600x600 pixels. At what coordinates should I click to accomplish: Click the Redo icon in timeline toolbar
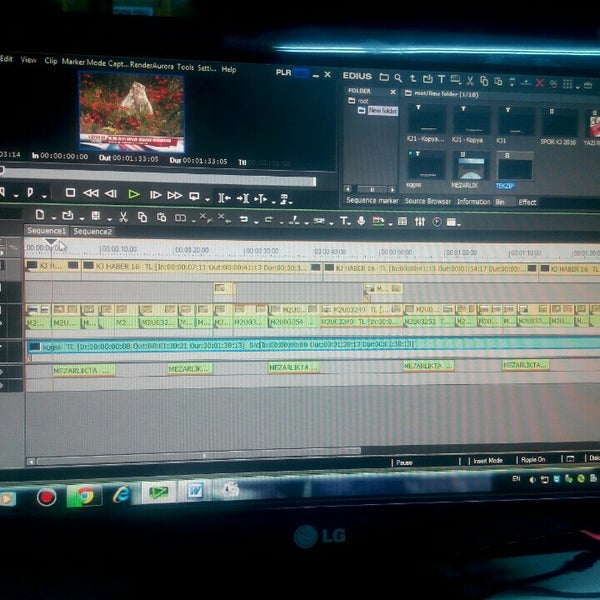pyautogui.click(x=269, y=220)
